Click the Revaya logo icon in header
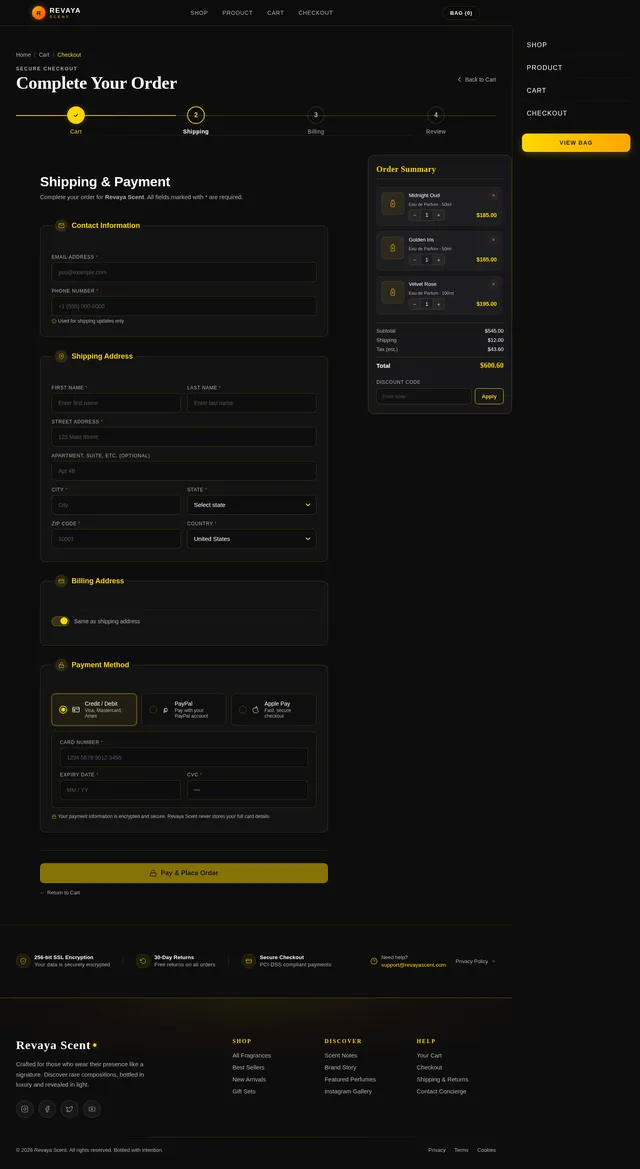 pos(39,13)
